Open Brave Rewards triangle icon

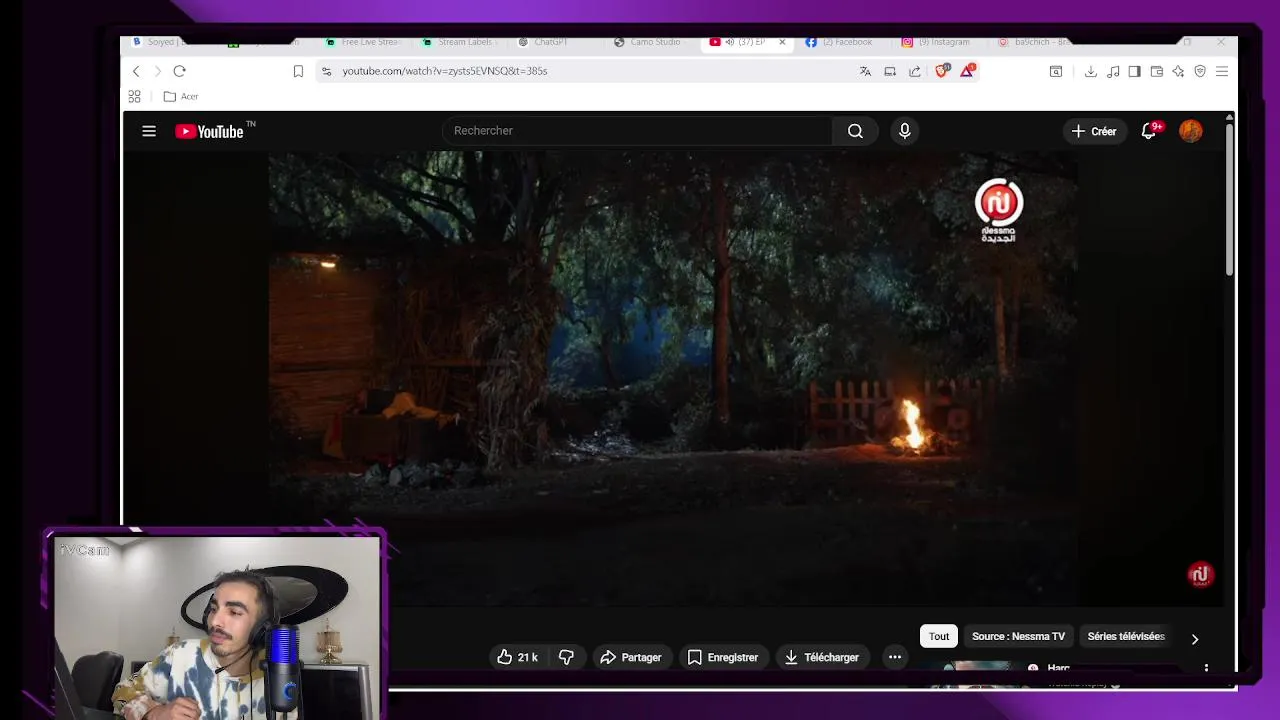coord(967,71)
